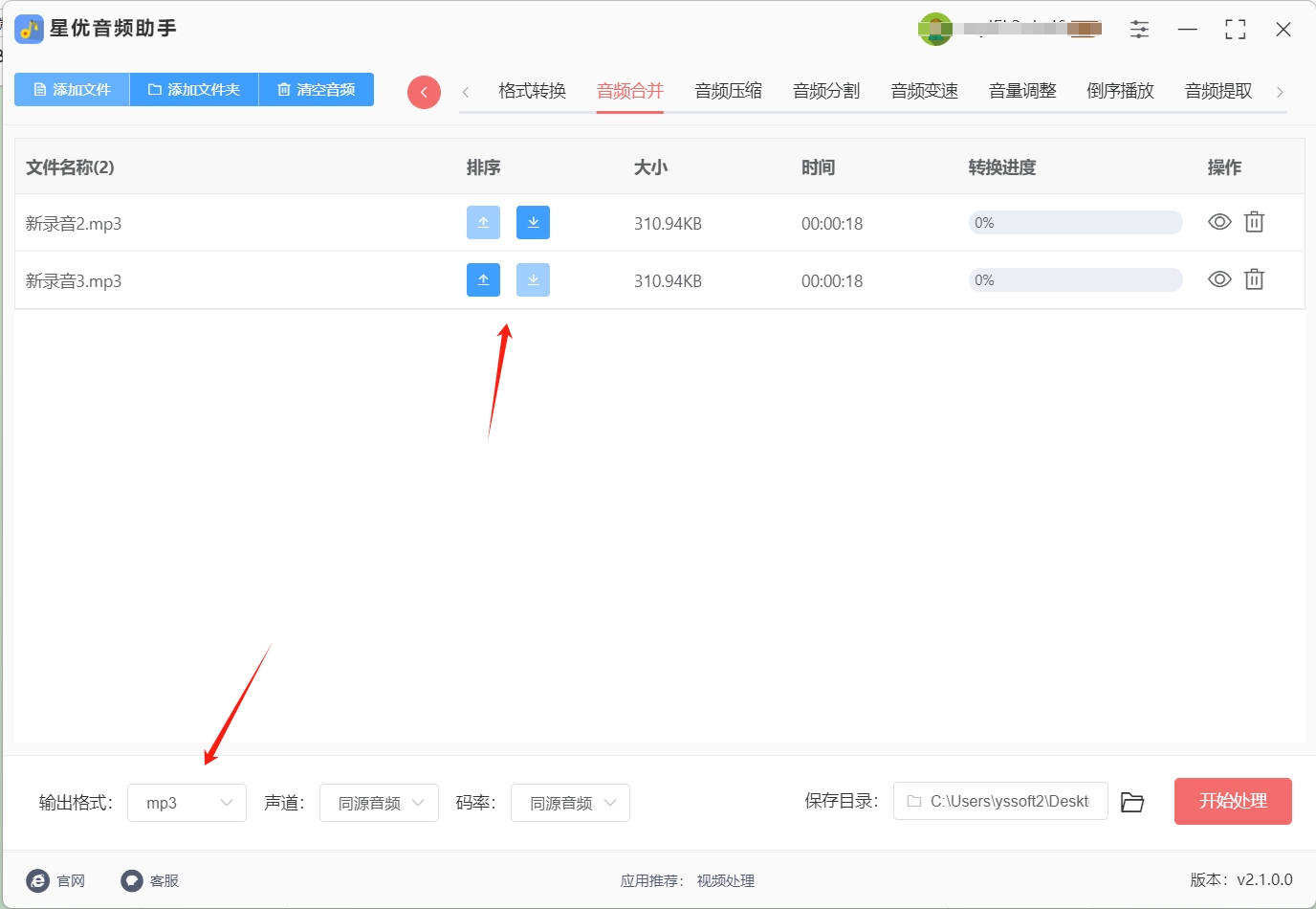The width and height of the screenshot is (1316, 909).
Task: Open the 码率 同源音频 dropdown
Action: tap(570, 803)
